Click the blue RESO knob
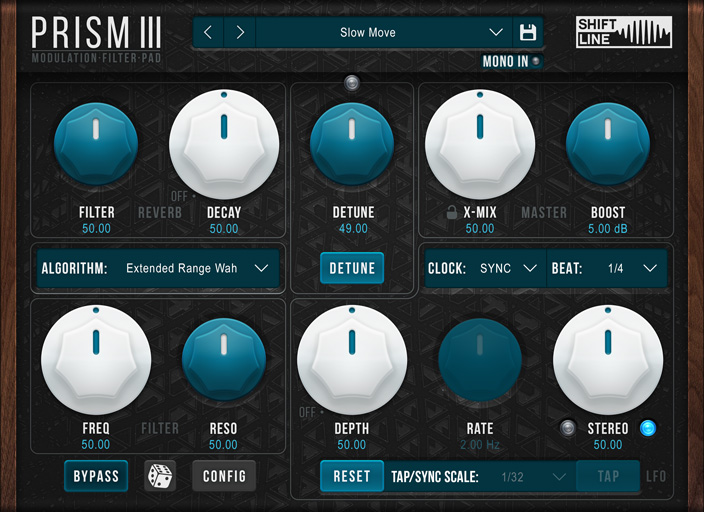 224,360
